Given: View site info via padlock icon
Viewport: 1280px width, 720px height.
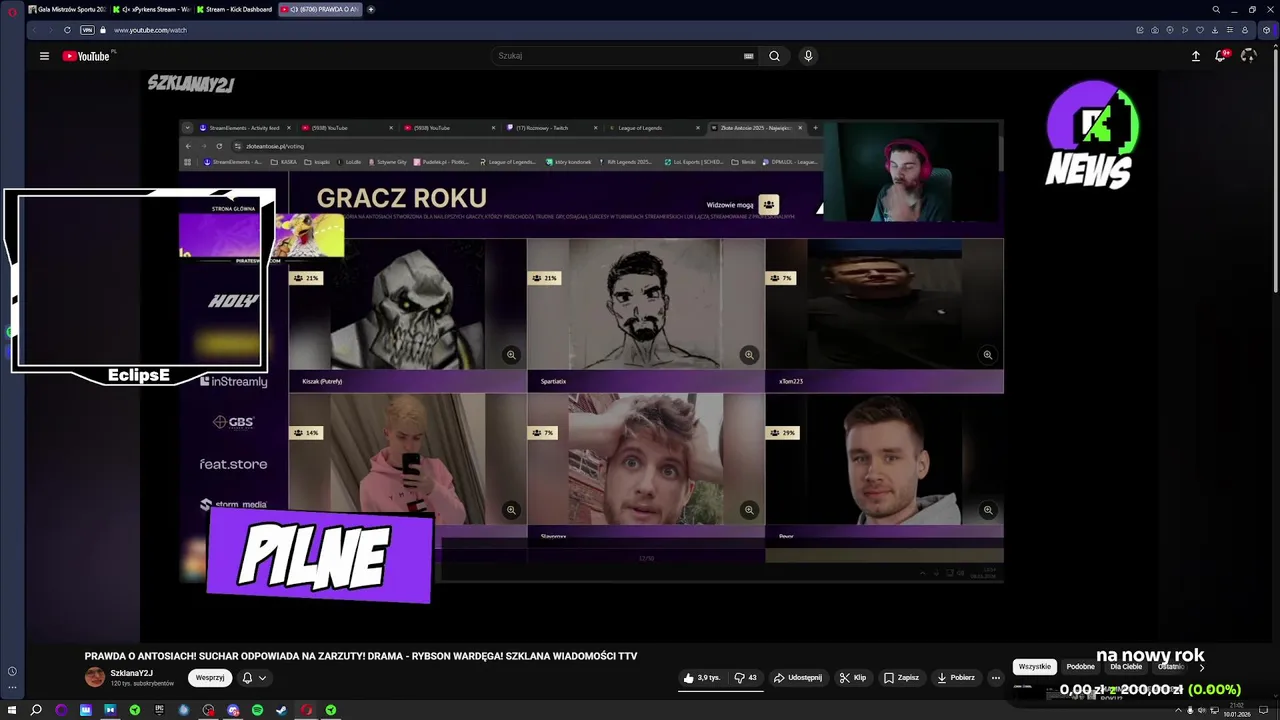Looking at the screenshot, I should [102, 30].
